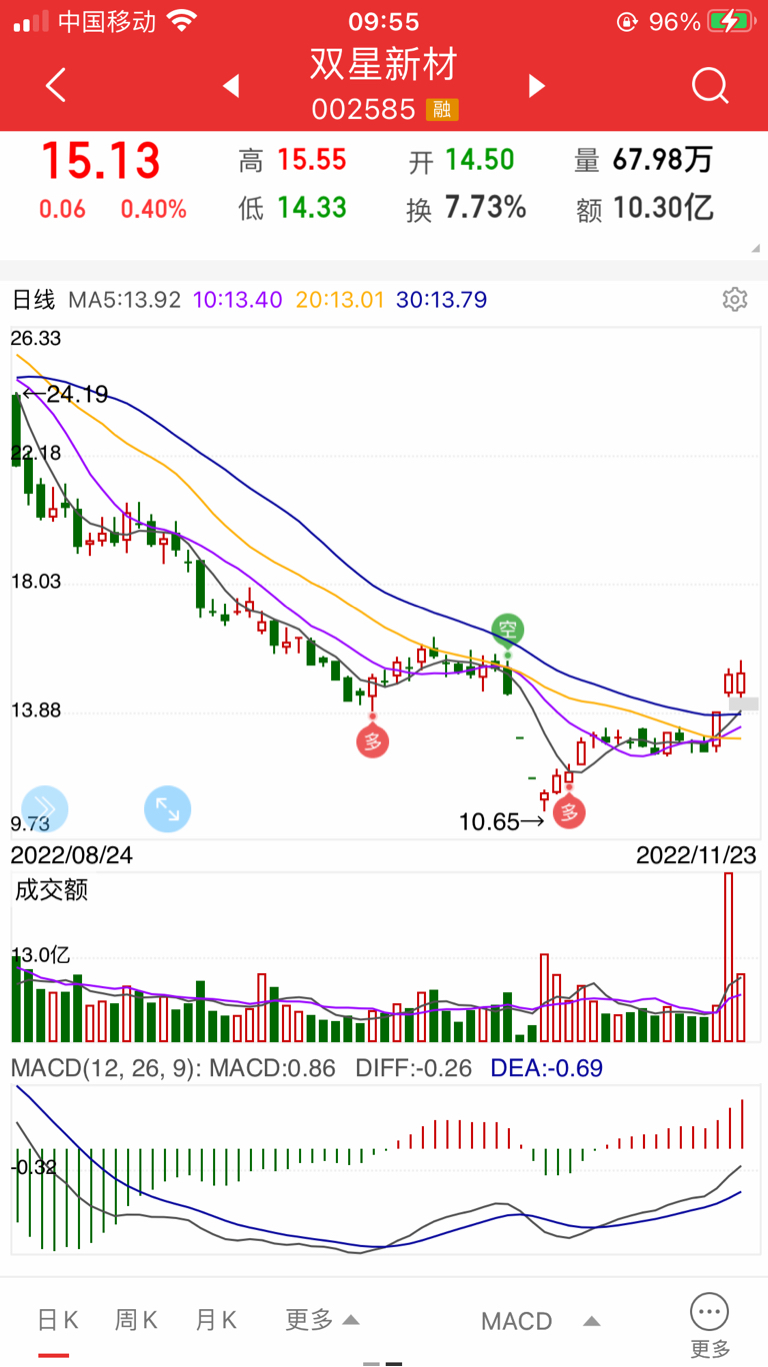Tap the amount 10.30亿
Viewport: 768px width, 1367px height.
[x=663, y=208]
